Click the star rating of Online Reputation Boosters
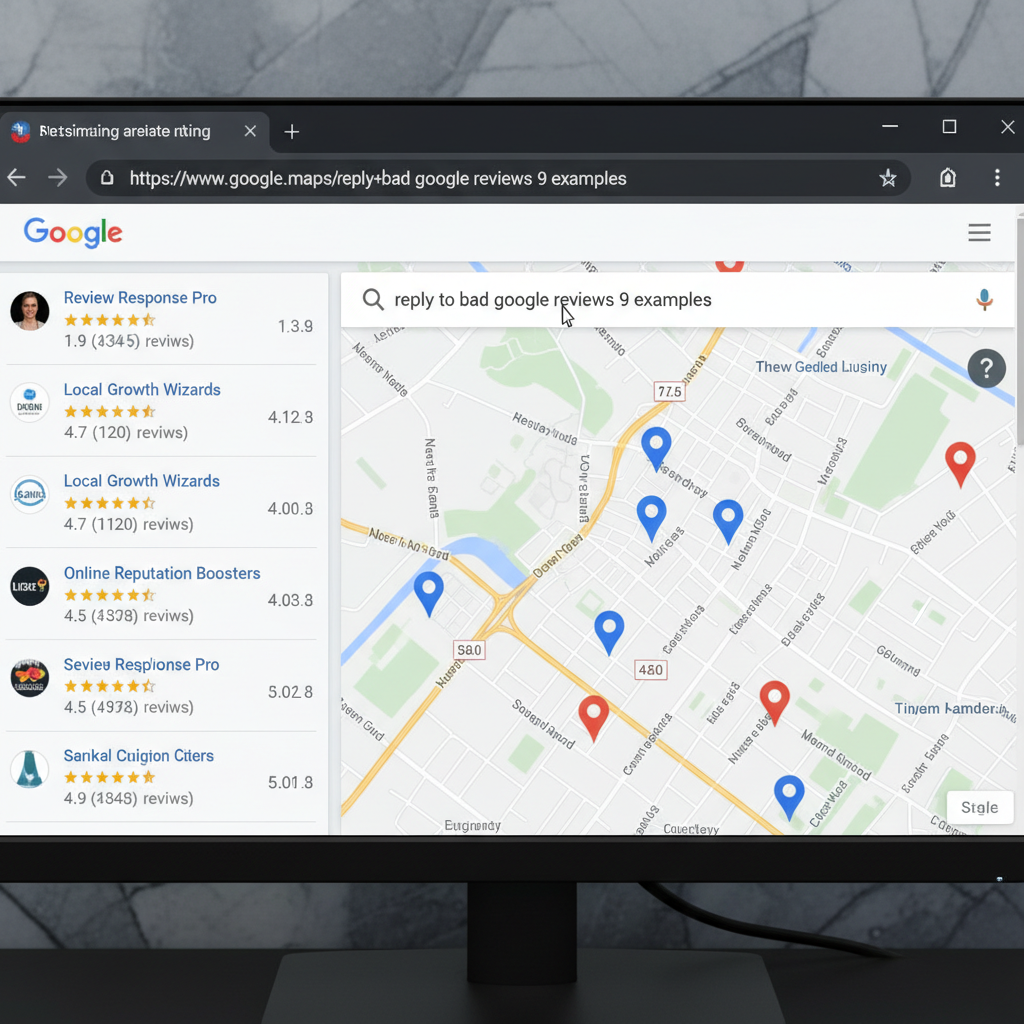1024x1024 pixels. [109, 595]
